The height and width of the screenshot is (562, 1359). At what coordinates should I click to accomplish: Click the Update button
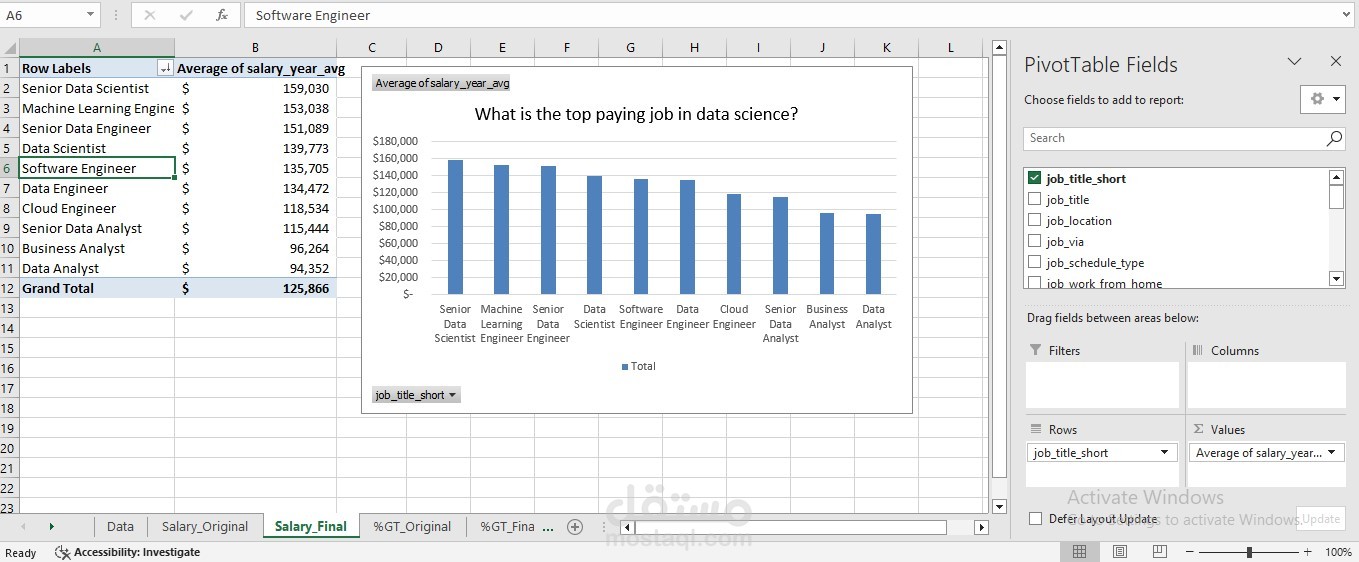point(1321,519)
